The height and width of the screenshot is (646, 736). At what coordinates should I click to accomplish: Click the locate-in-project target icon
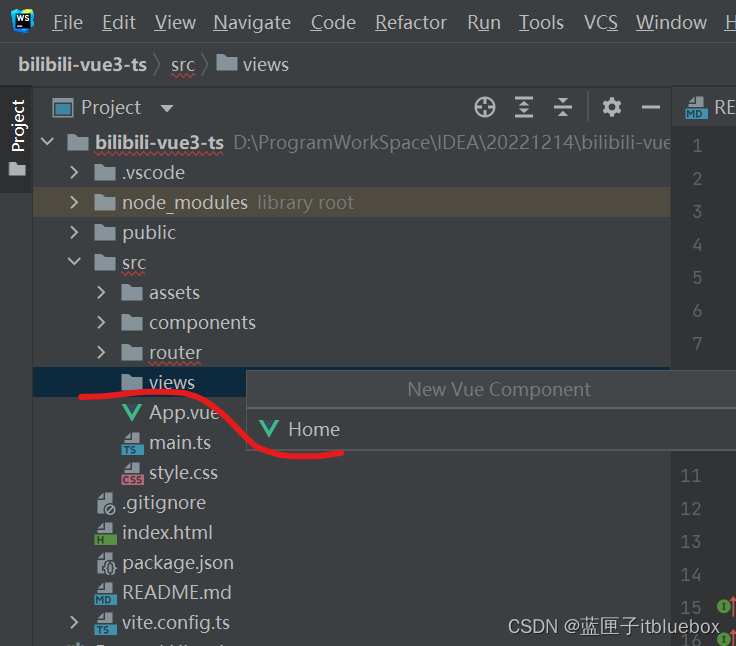coord(485,107)
